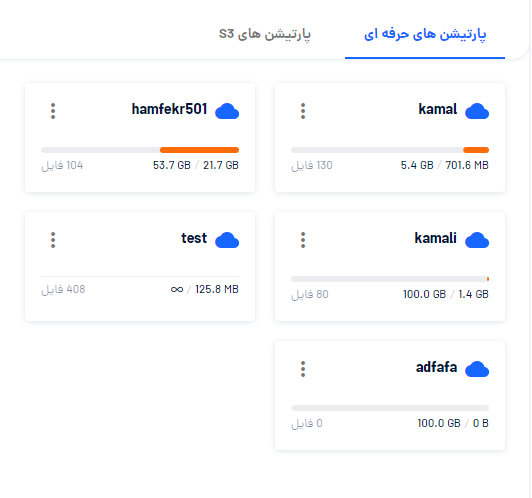Click the cloud icon beside test
This screenshot has width=532, height=498.
click(227, 240)
